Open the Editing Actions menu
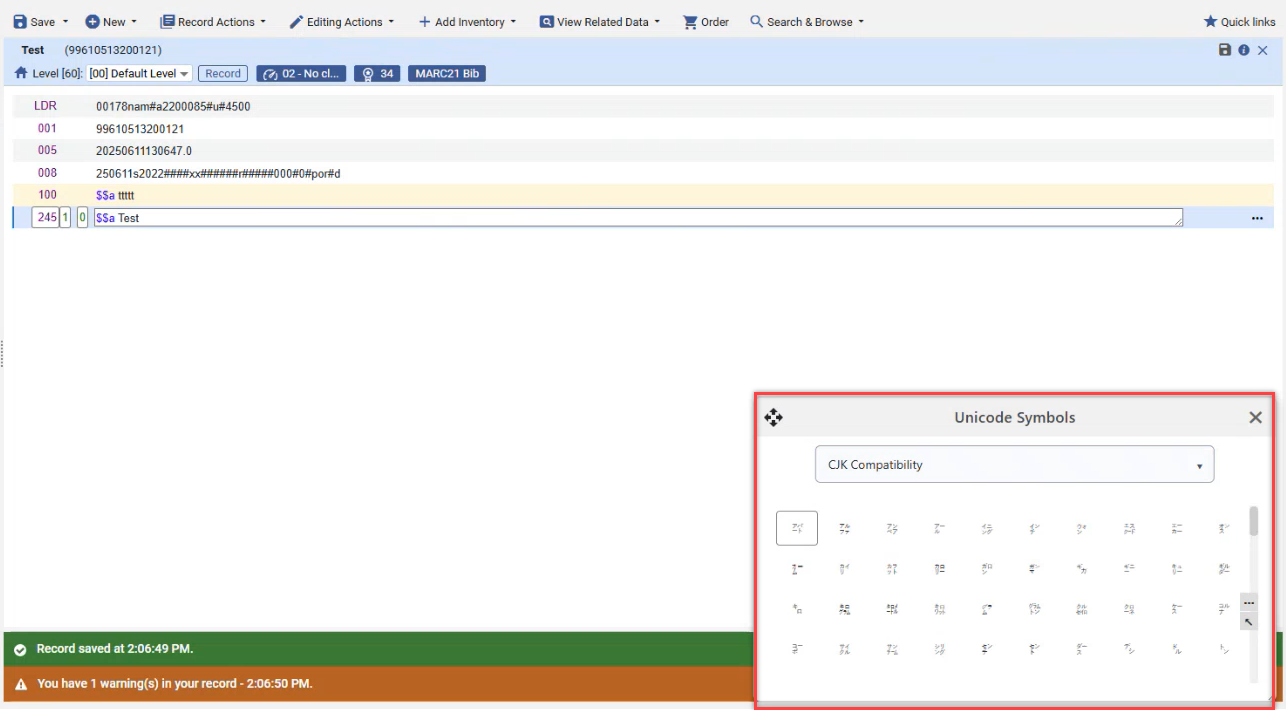1286x710 pixels. (342, 22)
